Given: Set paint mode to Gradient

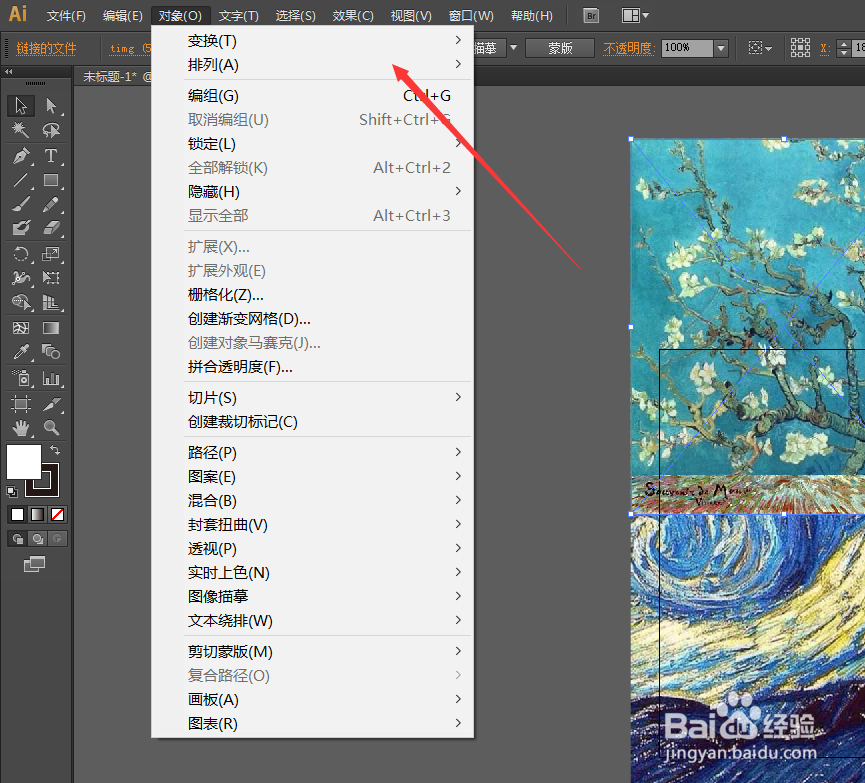Looking at the screenshot, I should [38, 514].
